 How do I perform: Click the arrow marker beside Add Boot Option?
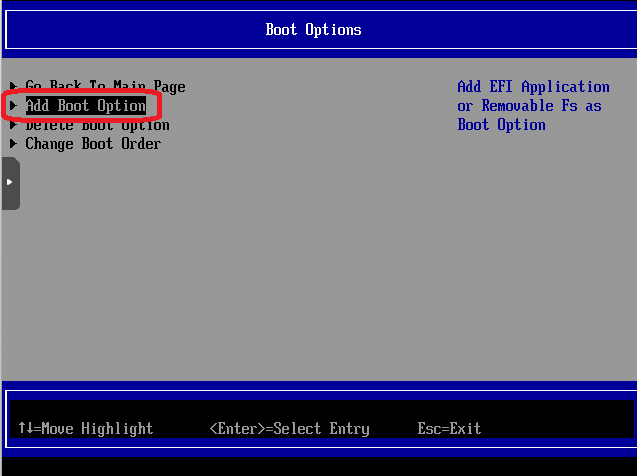13,106
